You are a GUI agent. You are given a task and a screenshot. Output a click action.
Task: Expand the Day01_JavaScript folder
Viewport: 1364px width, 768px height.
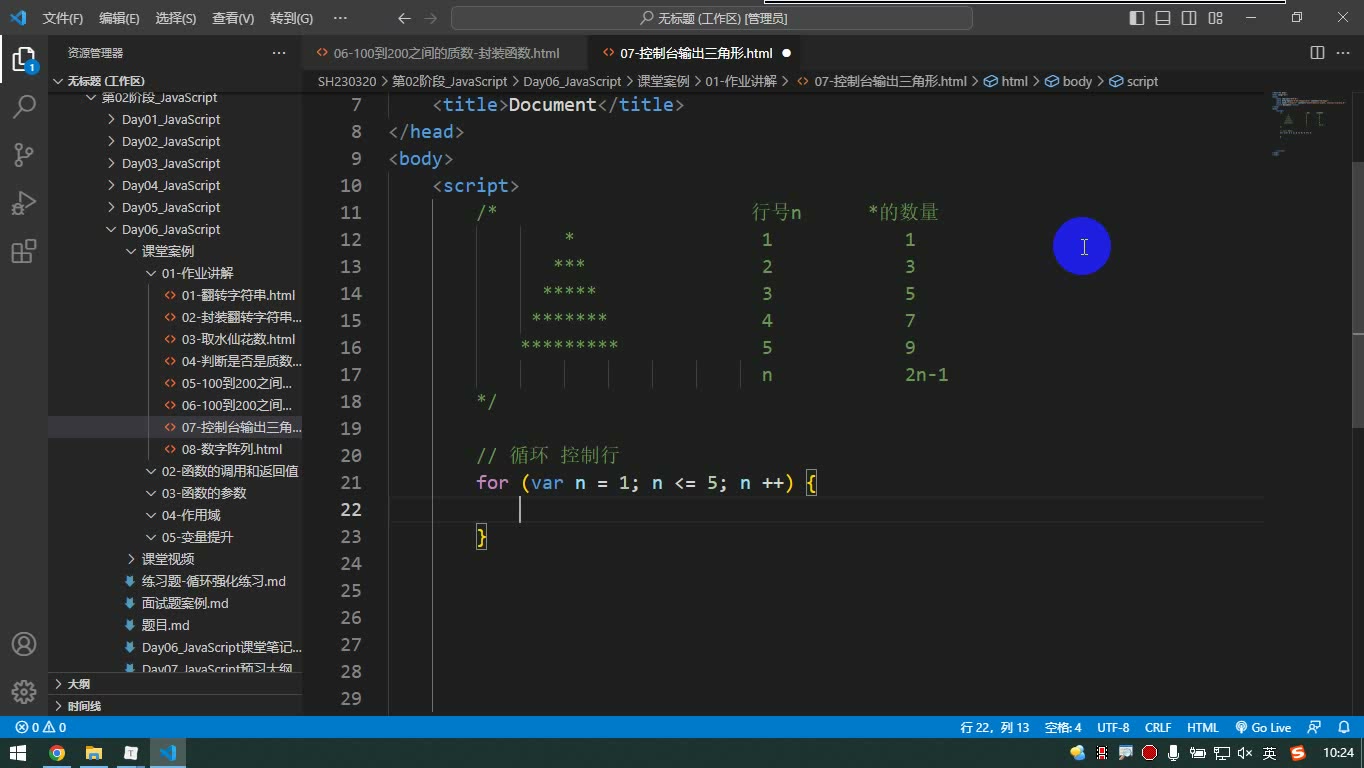170,119
